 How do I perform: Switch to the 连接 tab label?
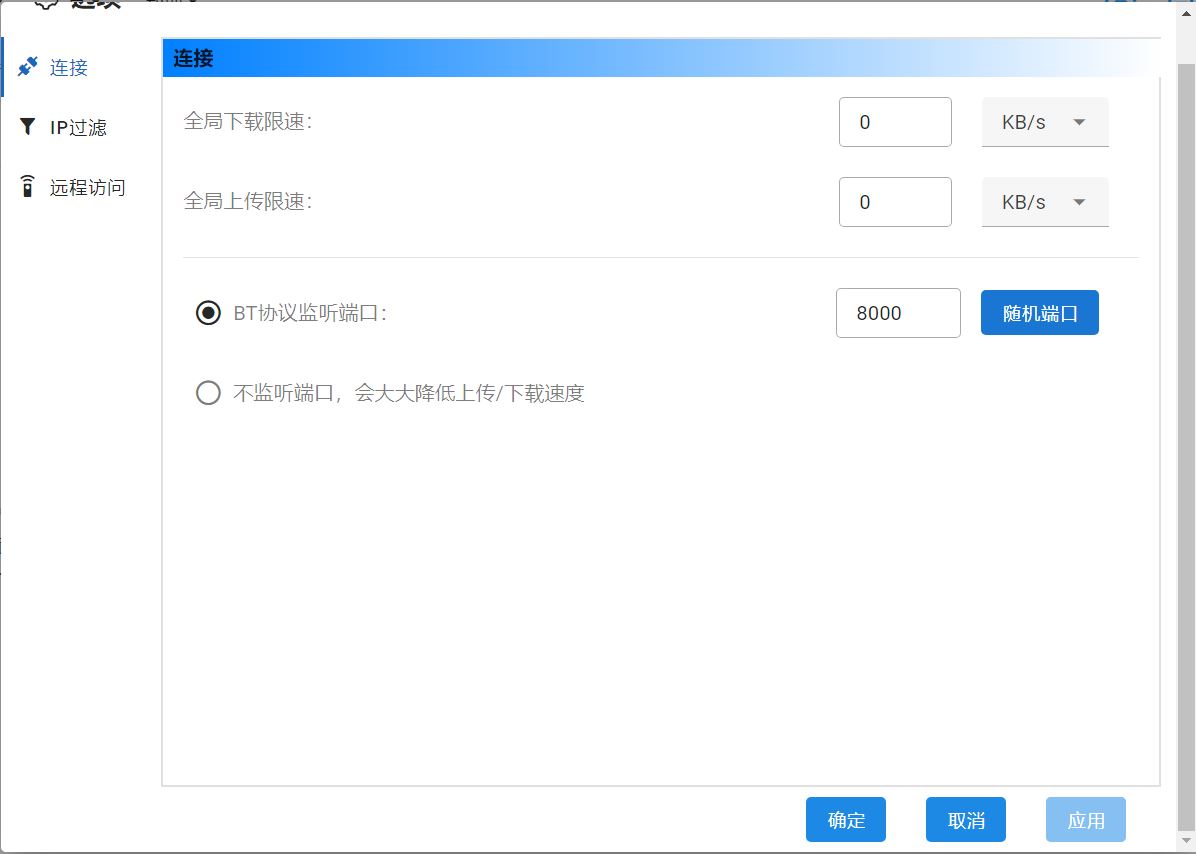(69, 67)
